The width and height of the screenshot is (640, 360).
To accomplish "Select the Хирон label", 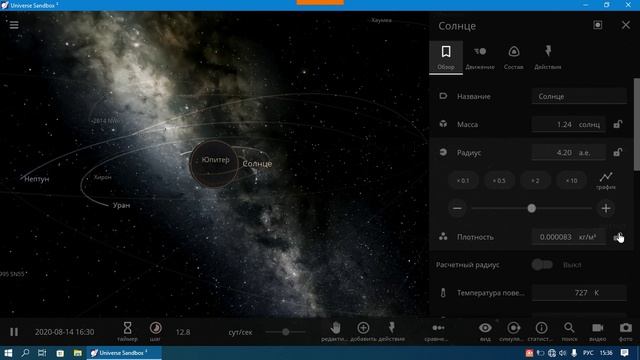I will 102,177.
